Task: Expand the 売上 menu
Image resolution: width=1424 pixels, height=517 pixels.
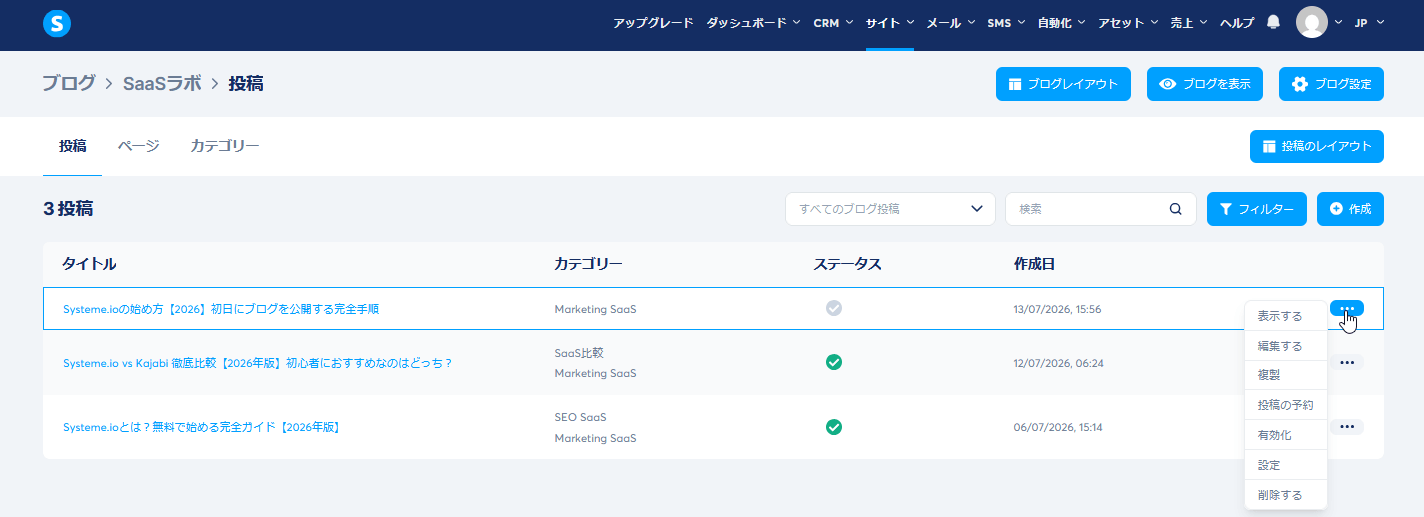Action: pyautogui.click(x=1189, y=23)
